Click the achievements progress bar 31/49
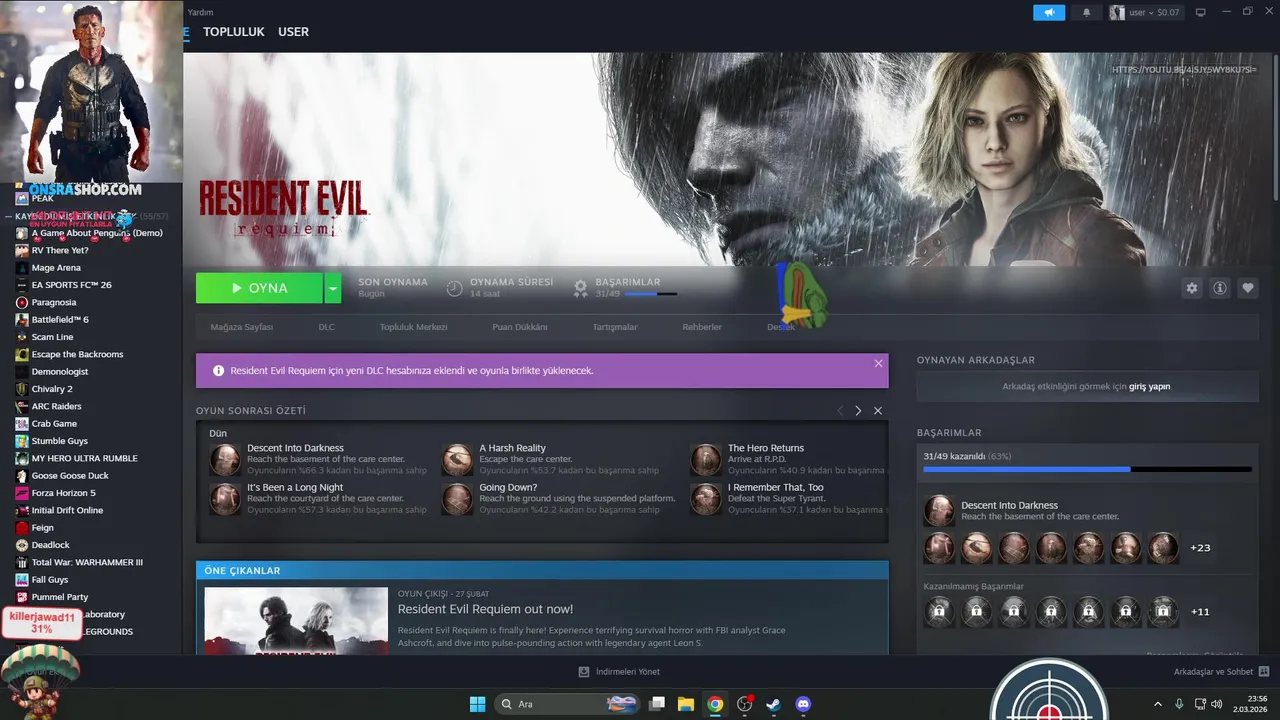Viewport: 1280px width, 720px height. [1087, 469]
